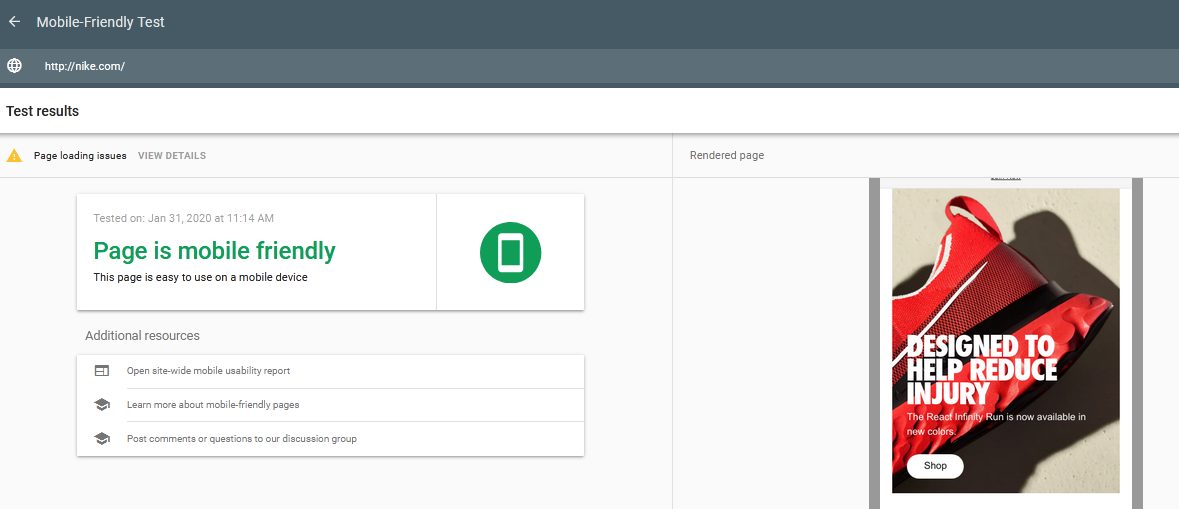Image resolution: width=1179 pixels, height=509 pixels.
Task: Click the Mobile-Friendly Test title
Action: pos(100,22)
